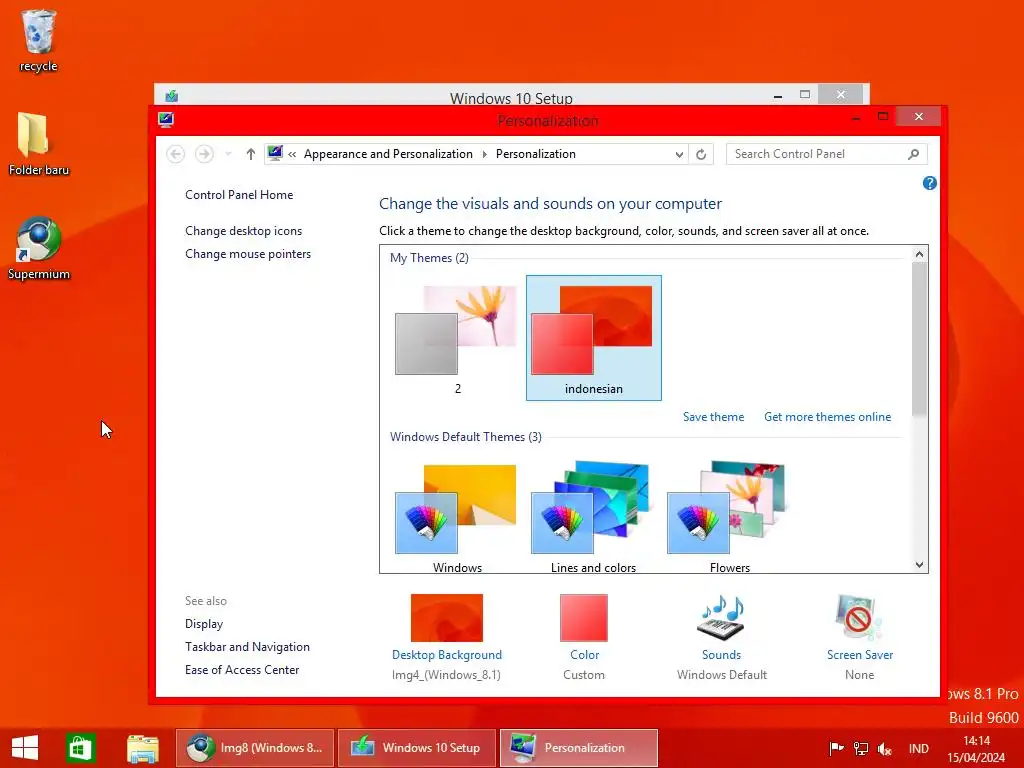Click the muted volume tray icon
The height and width of the screenshot is (768, 1024).
(885, 748)
